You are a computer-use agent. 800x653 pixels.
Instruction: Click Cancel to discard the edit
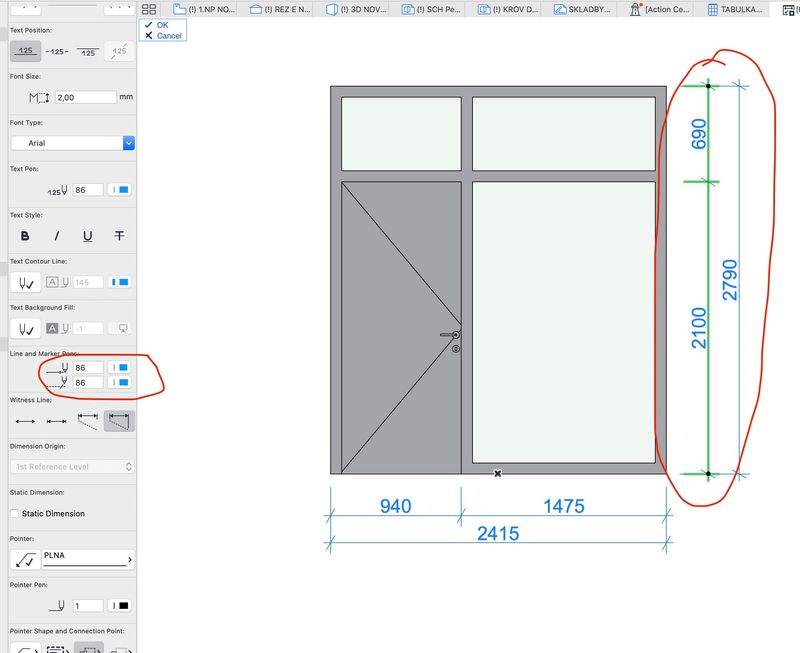(x=163, y=36)
